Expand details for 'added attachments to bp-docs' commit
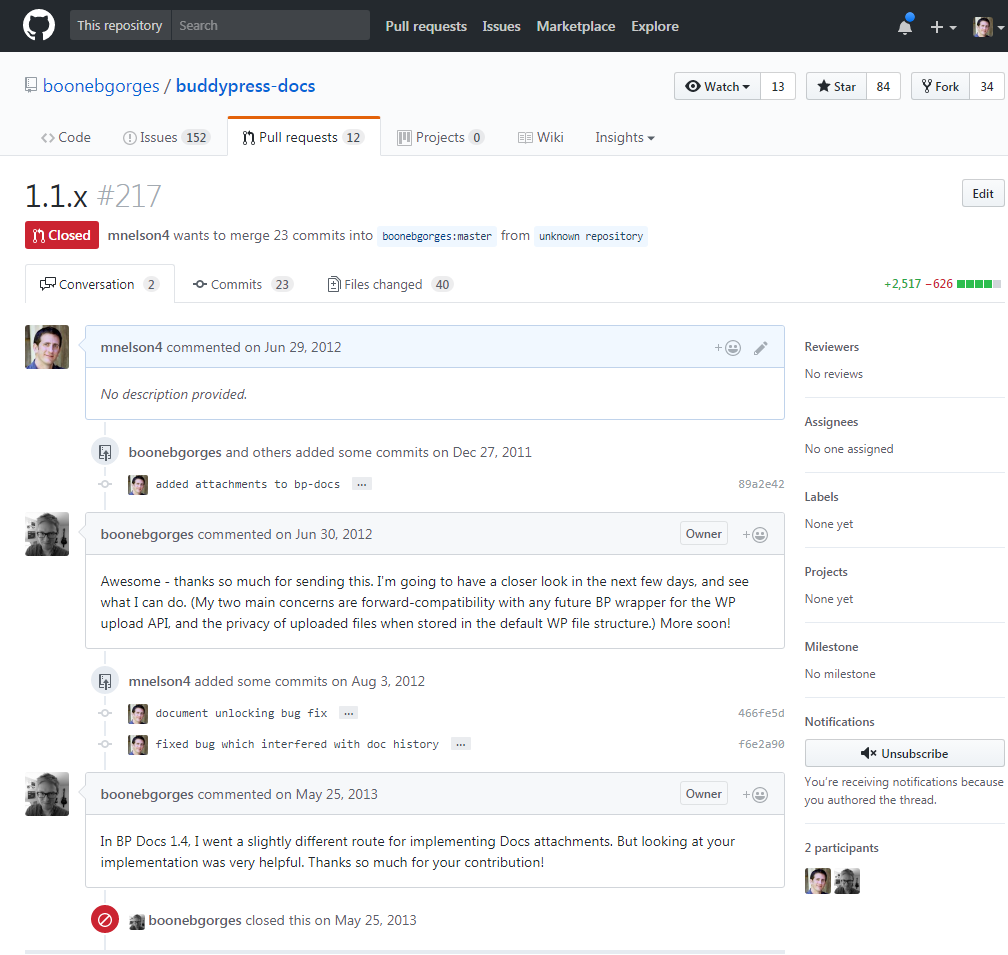The image size is (1008, 955). pos(362,484)
